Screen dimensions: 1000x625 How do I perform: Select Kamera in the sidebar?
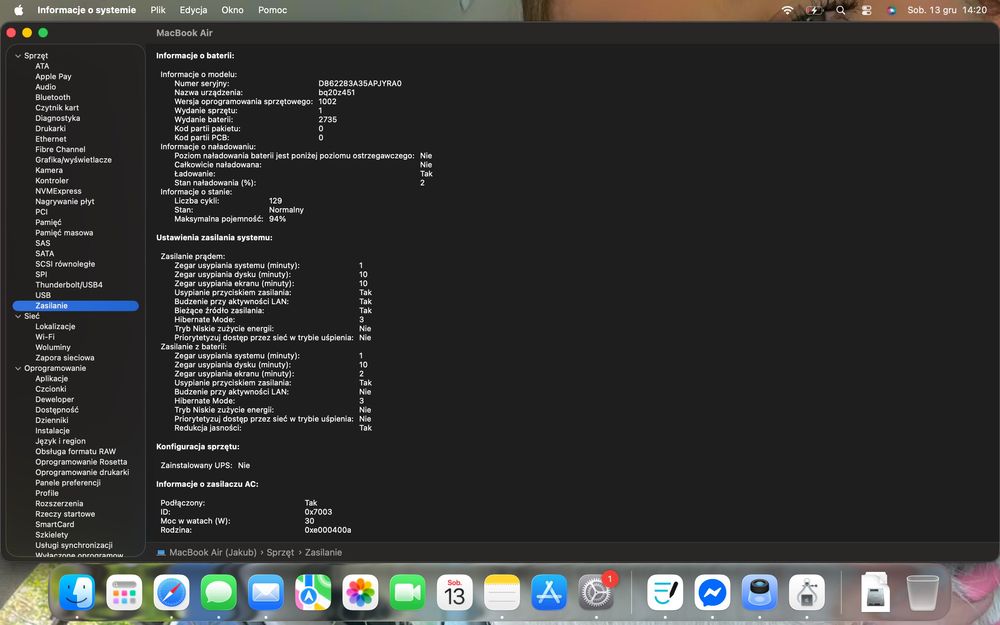(x=49, y=170)
